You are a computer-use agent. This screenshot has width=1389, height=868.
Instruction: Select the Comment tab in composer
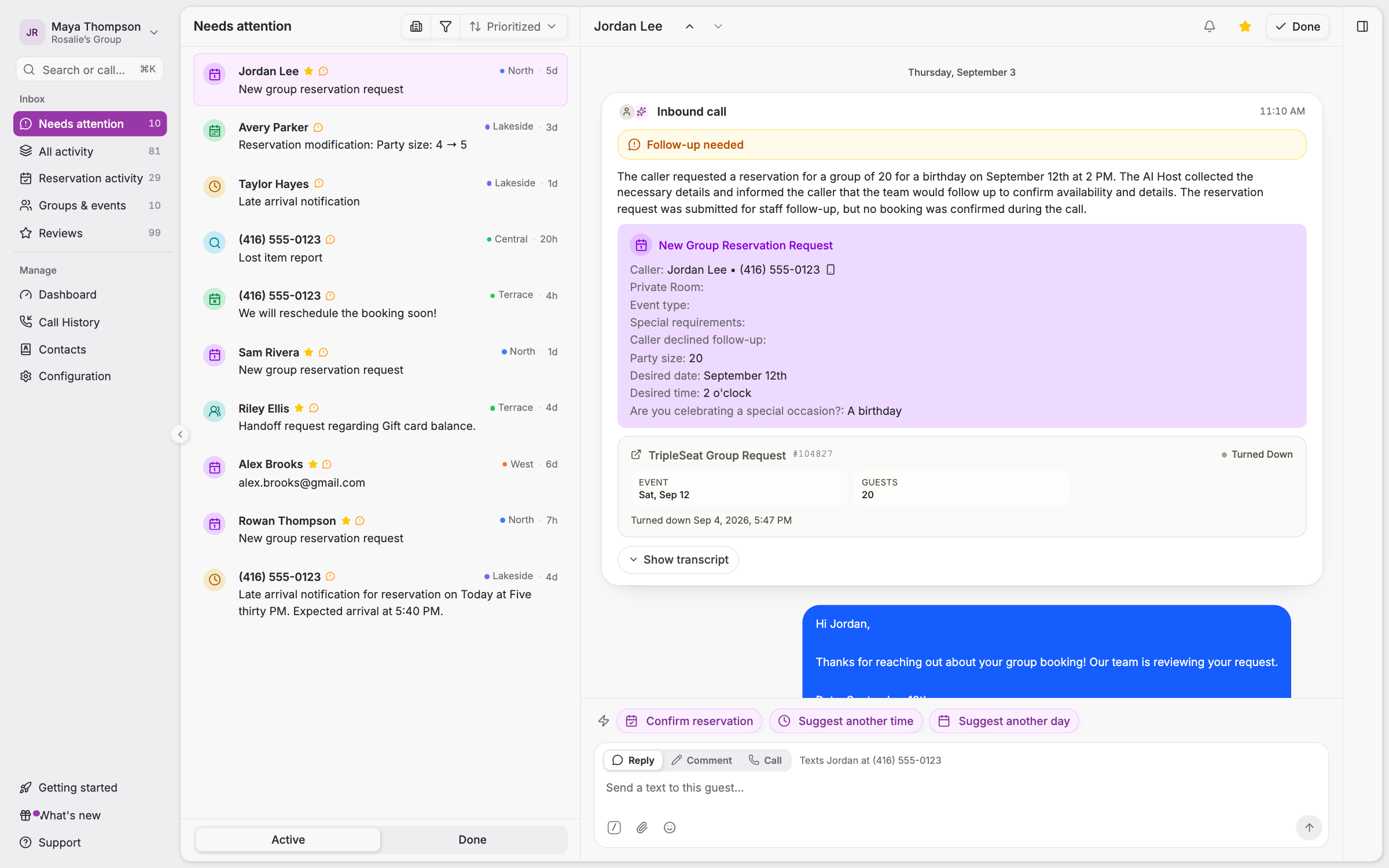click(x=701, y=760)
